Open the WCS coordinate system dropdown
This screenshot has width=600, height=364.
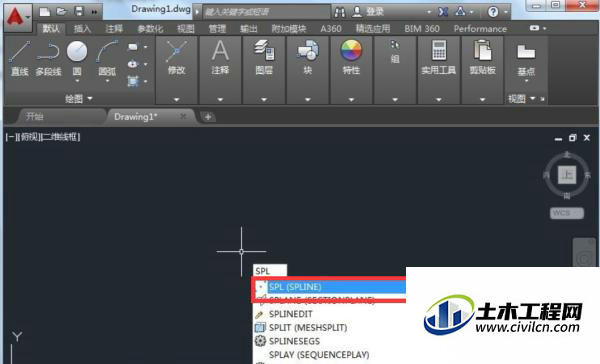567,213
